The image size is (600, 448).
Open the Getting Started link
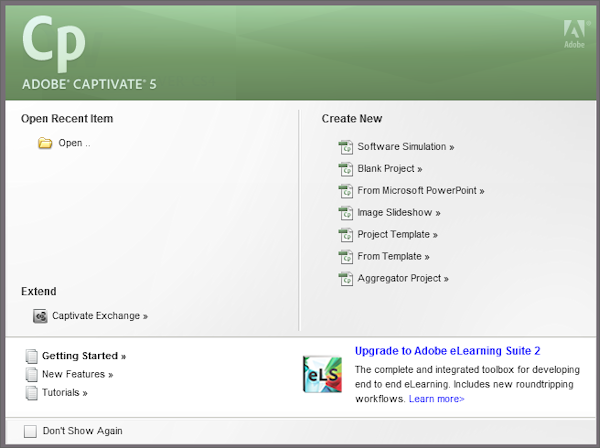(x=84, y=355)
